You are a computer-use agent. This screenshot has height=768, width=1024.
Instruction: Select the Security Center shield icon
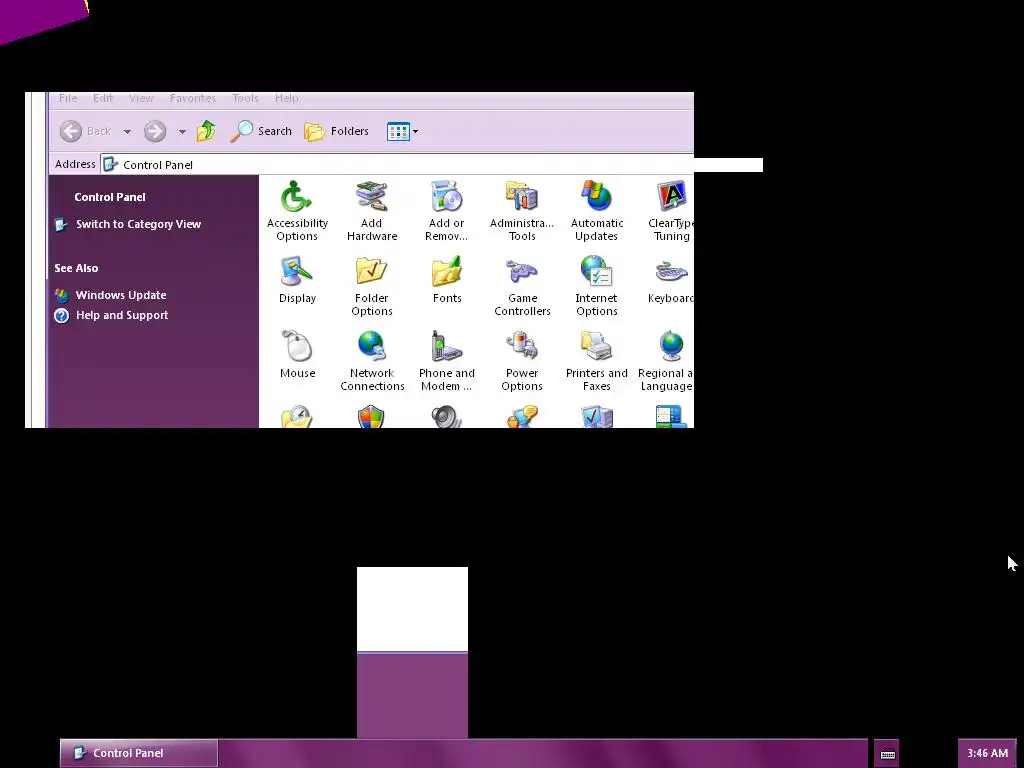coord(371,416)
